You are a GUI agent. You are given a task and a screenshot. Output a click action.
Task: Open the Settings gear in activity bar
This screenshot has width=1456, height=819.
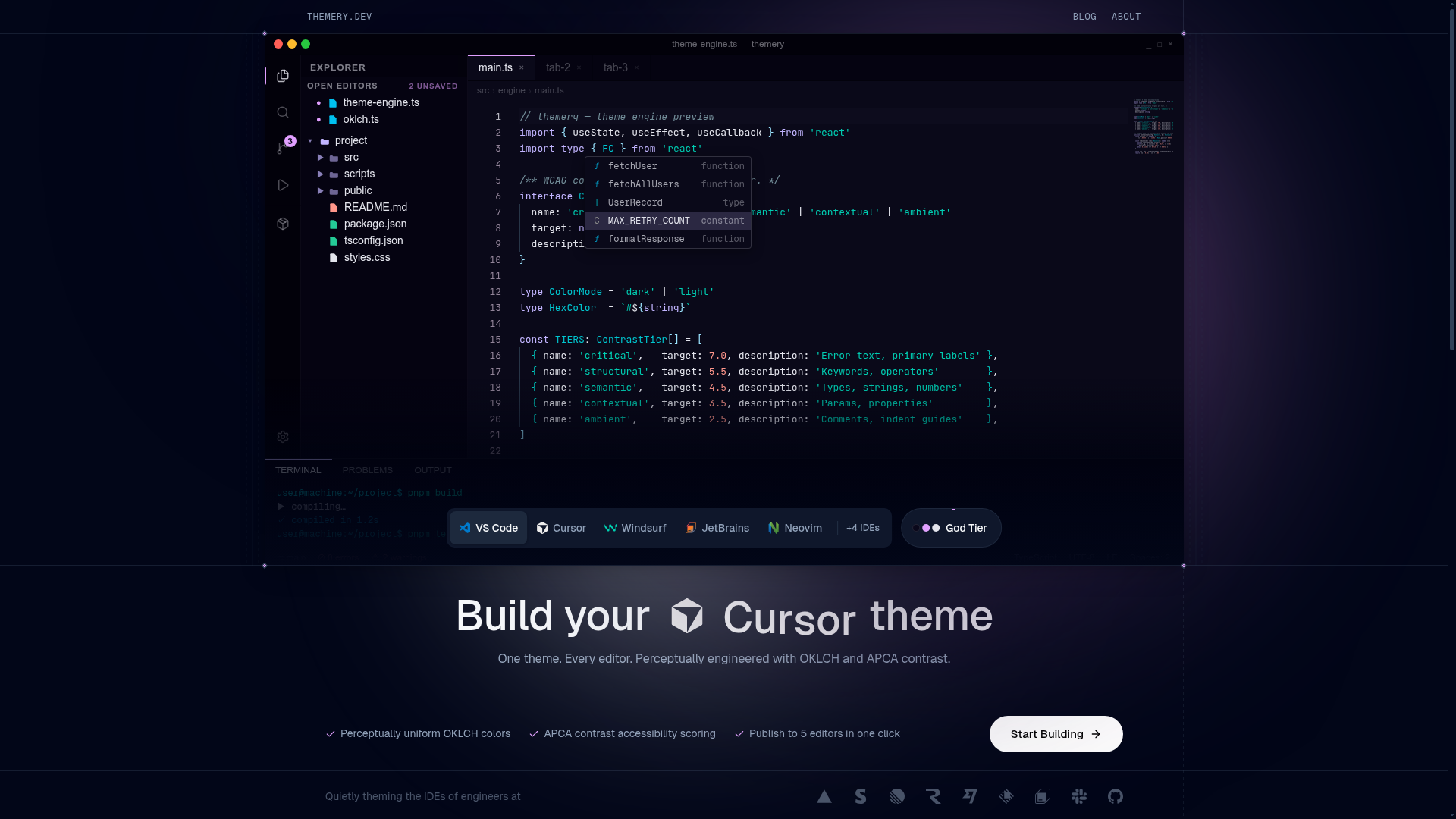click(283, 437)
